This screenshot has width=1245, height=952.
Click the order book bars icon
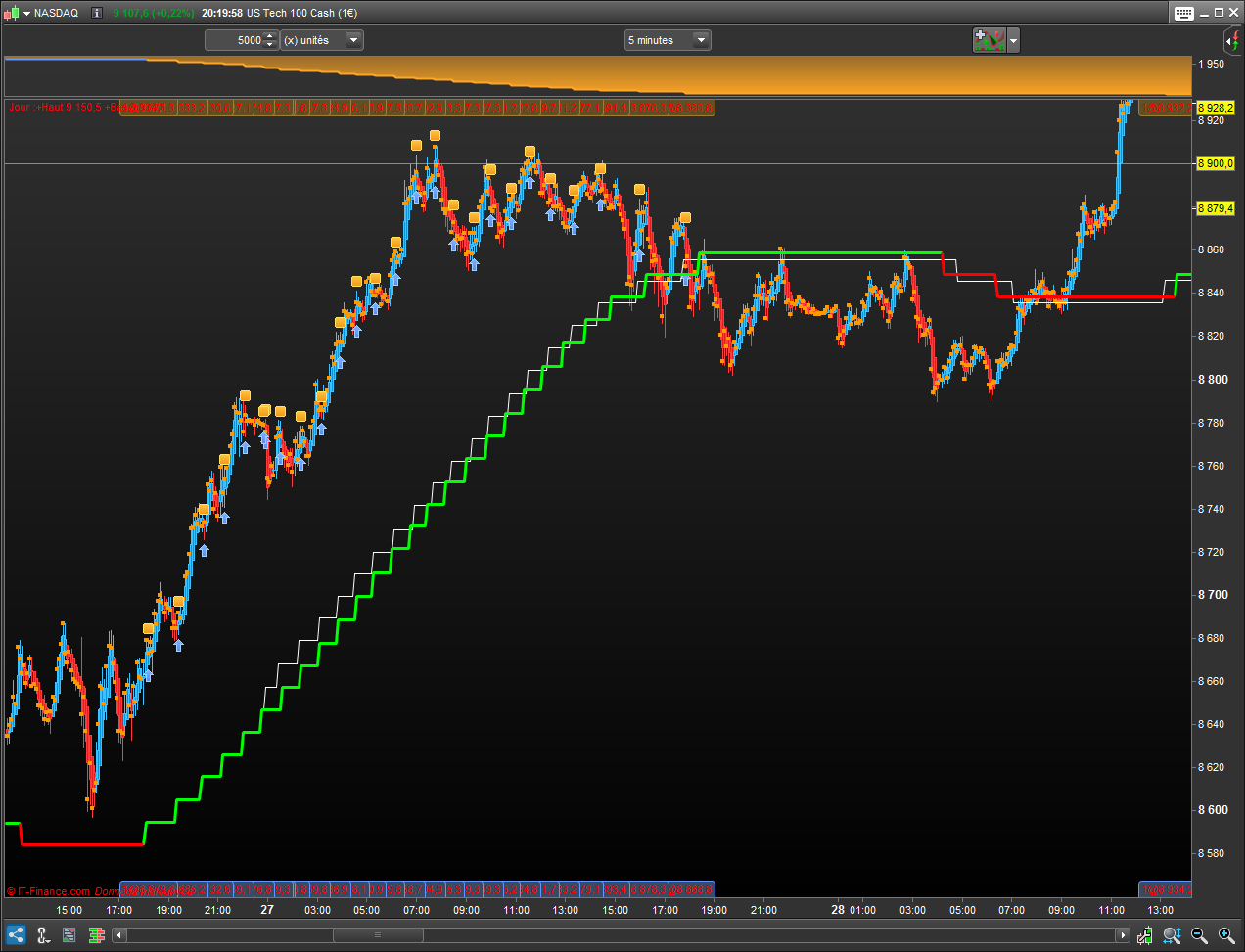96,935
